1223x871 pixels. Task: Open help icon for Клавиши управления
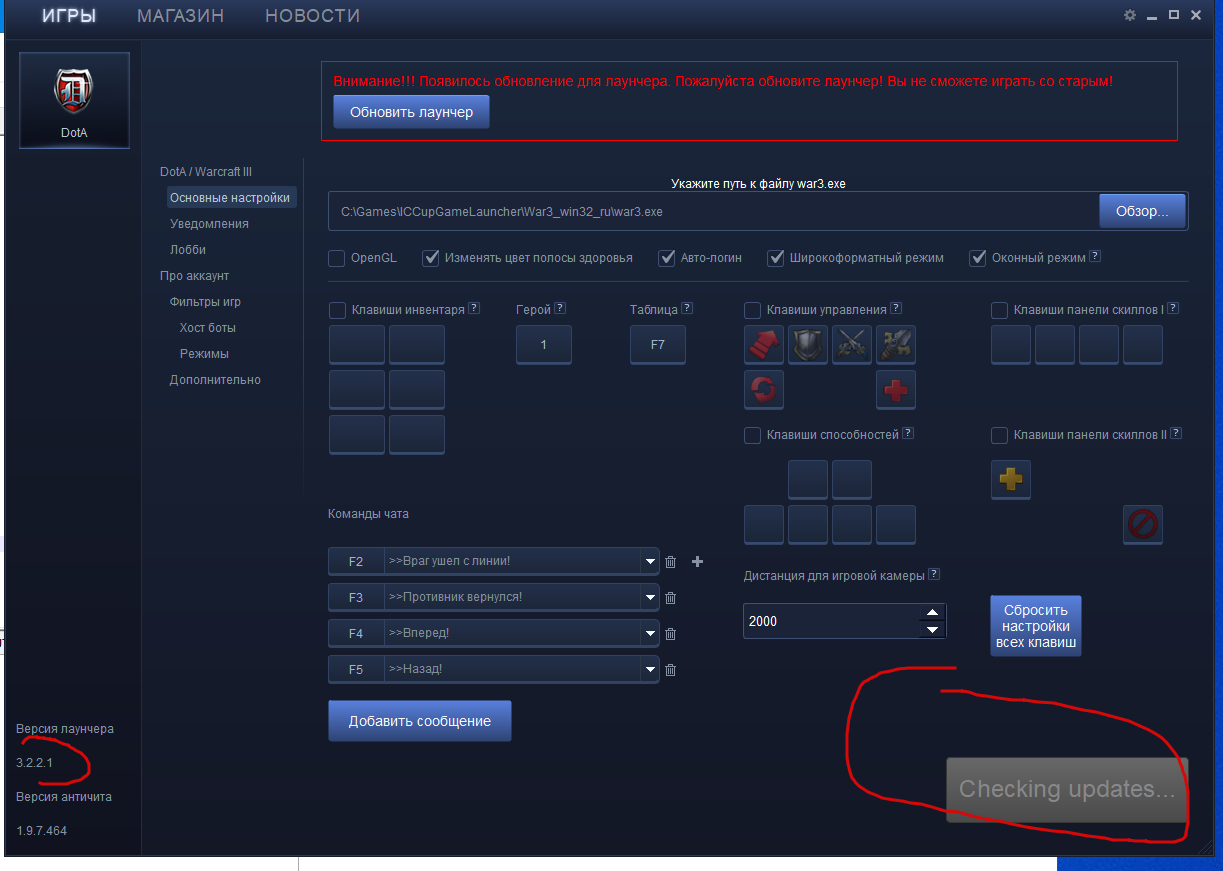click(x=896, y=308)
